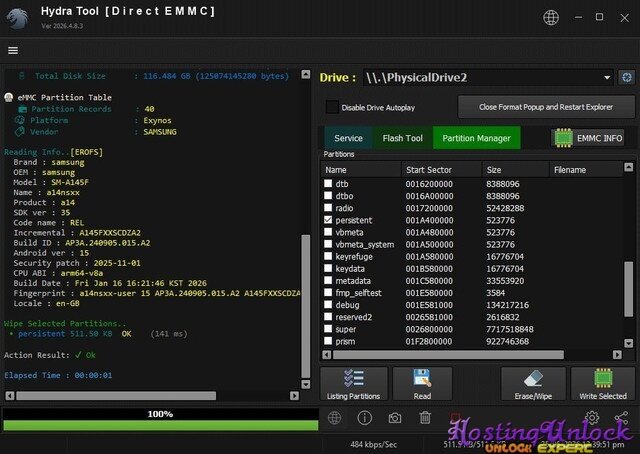
Task: Clear the log with trash icon
Action: (x=425, y=418)
